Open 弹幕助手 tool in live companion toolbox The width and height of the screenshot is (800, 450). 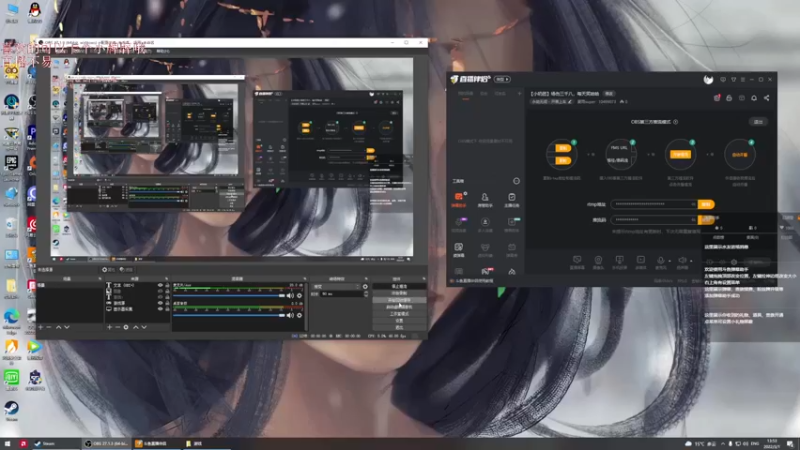pos(458,199)
